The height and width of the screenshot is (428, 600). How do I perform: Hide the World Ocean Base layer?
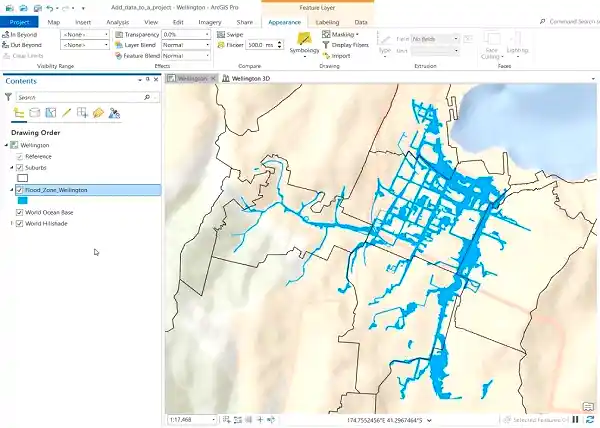pyautogui.click(x=20, y=212)
